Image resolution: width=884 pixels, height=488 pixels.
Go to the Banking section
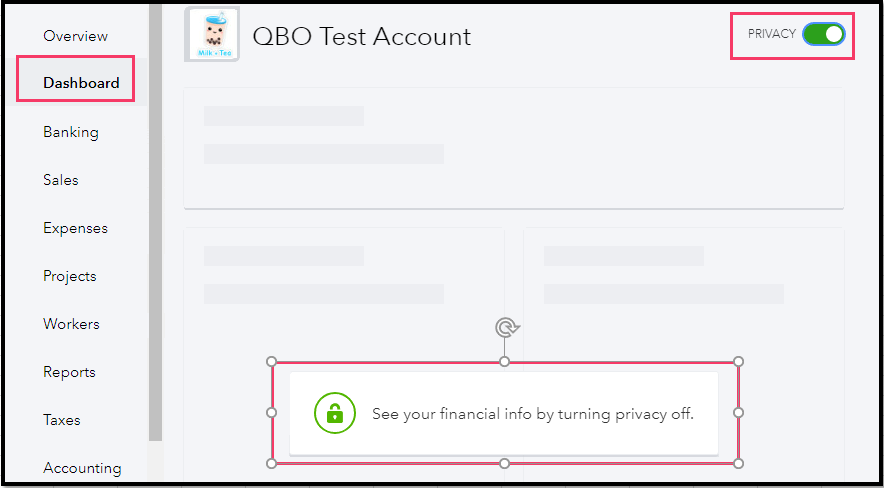[70, 132]
